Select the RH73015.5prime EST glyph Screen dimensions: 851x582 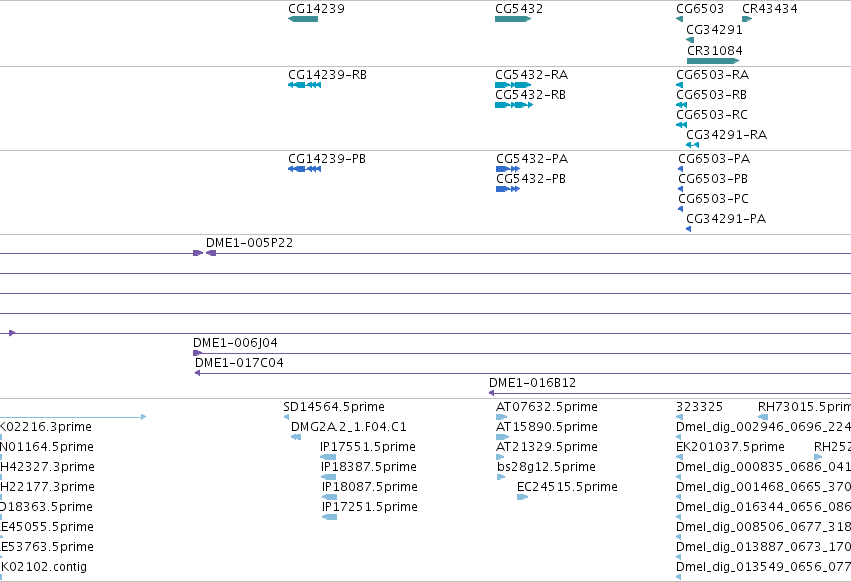[x=763, y=417]
